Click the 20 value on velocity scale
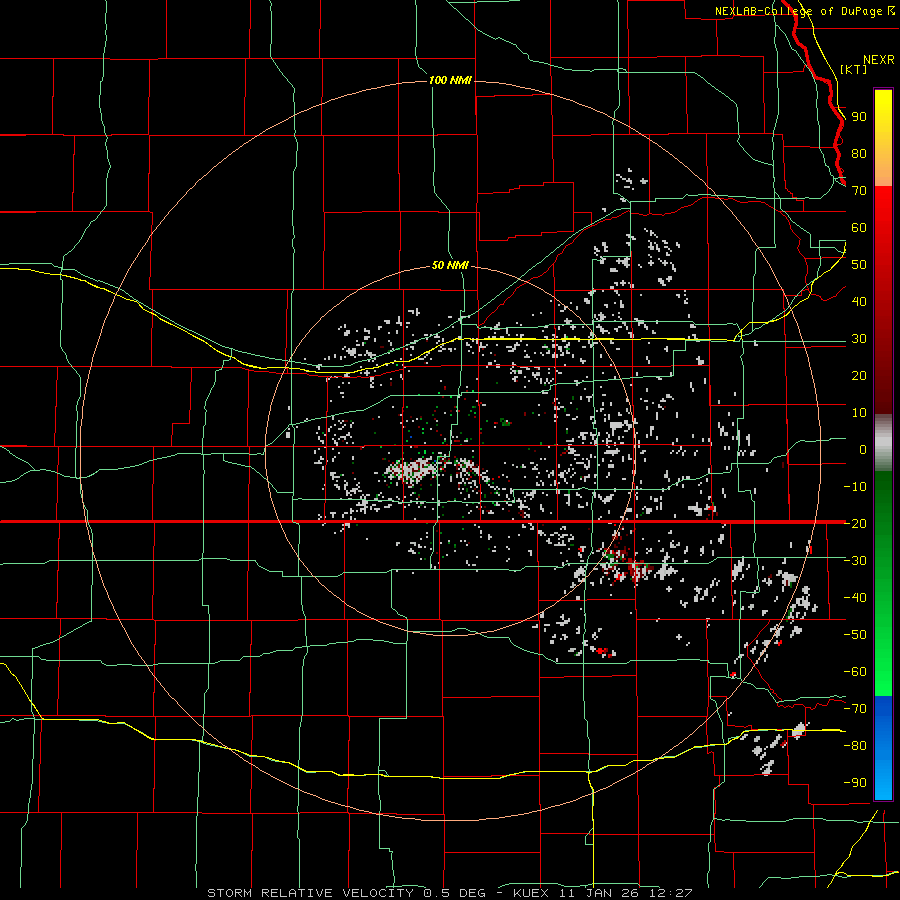Image resolution: width=900 pixels, height=900 pixels. 859,375
